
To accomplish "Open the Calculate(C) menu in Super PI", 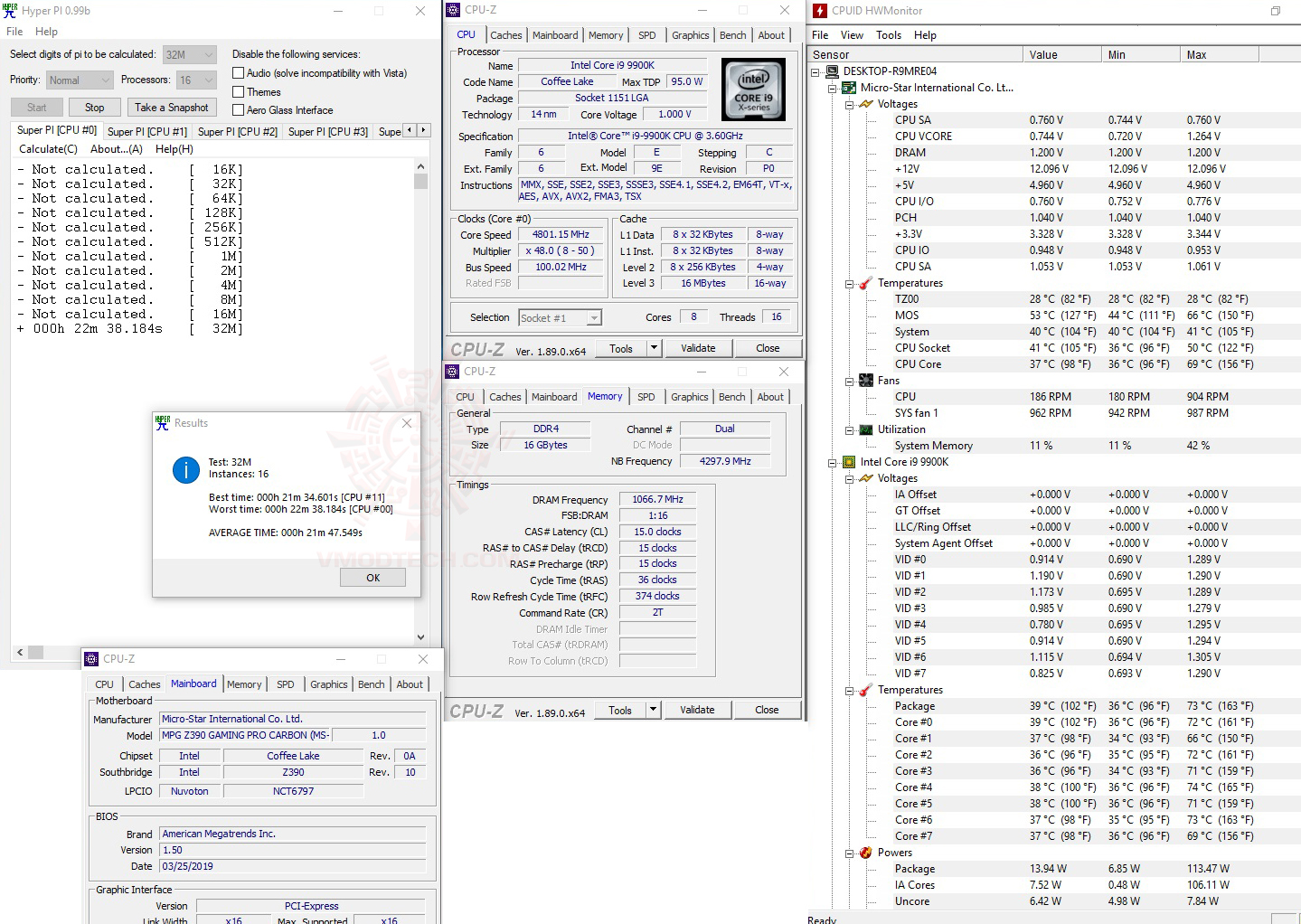I will 49,149.
